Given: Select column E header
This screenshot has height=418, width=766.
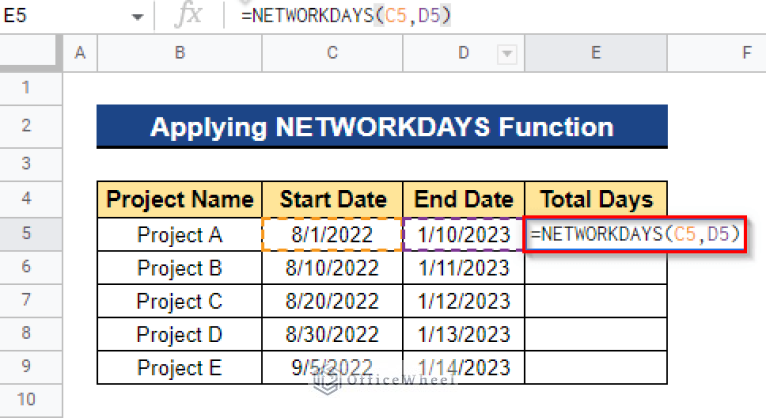Looking at the screenshot, I should [596, 53].
